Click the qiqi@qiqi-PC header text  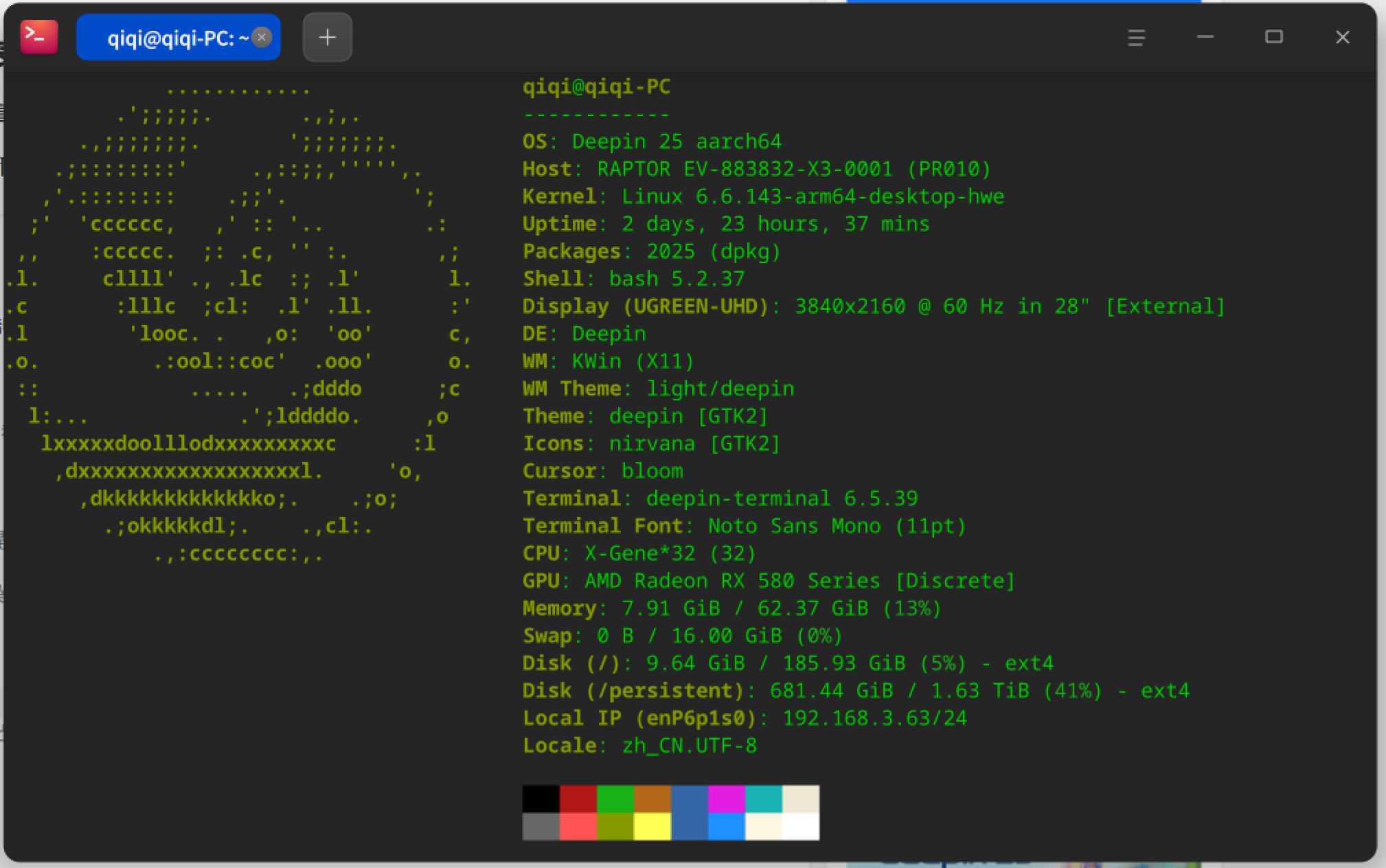pyautogui.click(x=597, y=87)
